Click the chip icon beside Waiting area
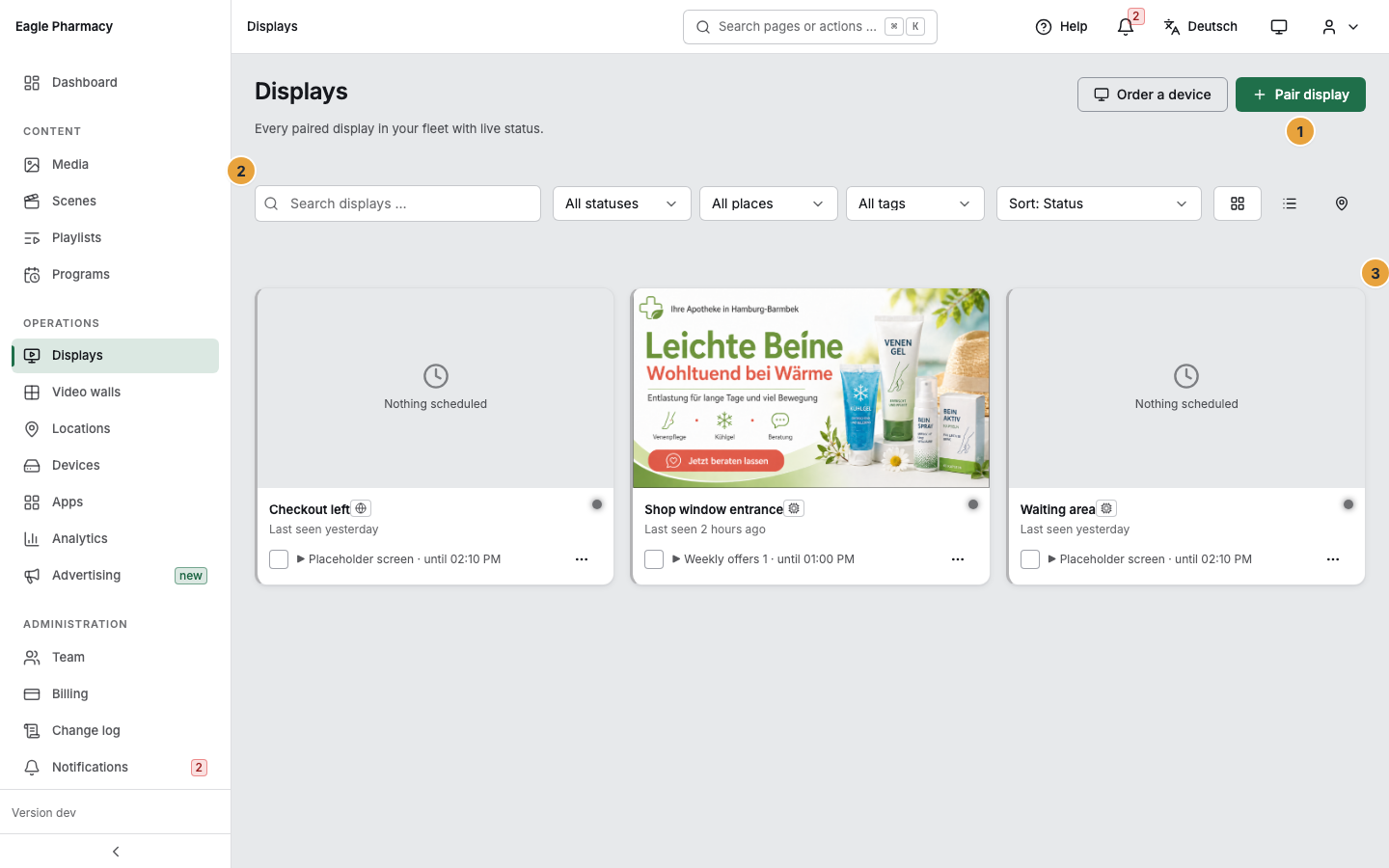 pyautogui.click(x=1106, y=508)
